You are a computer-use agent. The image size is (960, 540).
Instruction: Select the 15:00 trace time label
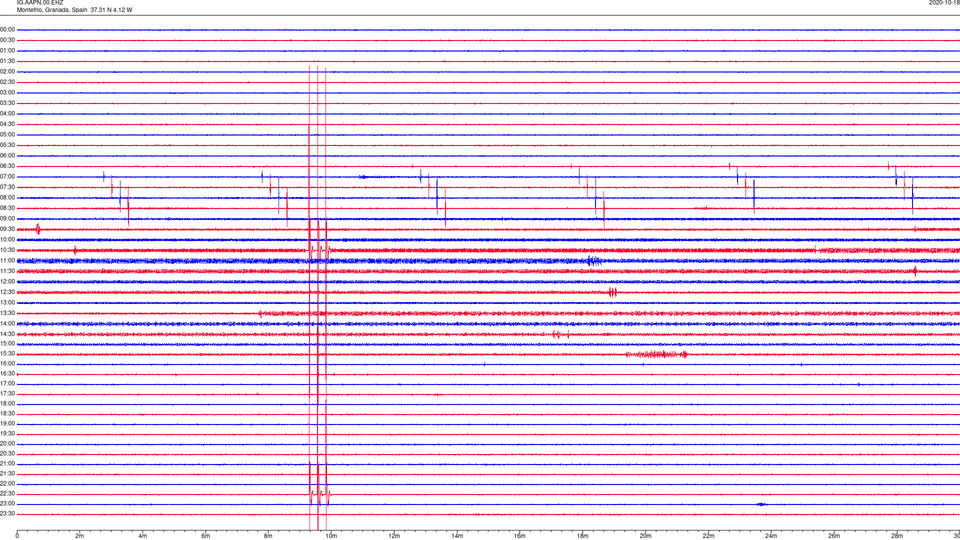pos(7,343)
